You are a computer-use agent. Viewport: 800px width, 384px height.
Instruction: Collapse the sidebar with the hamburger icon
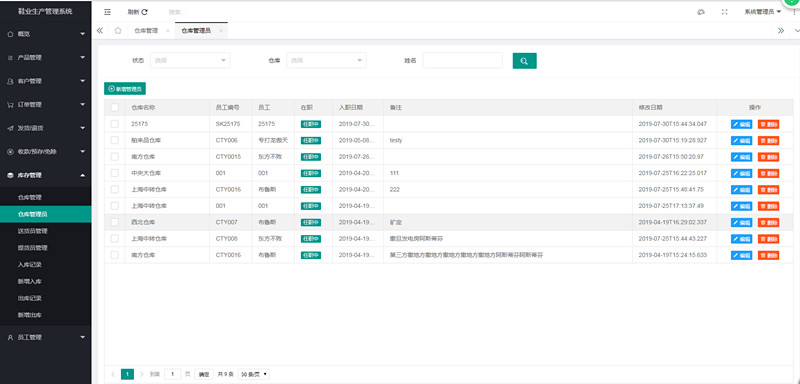pyautogui.click(x=107, y=12)
